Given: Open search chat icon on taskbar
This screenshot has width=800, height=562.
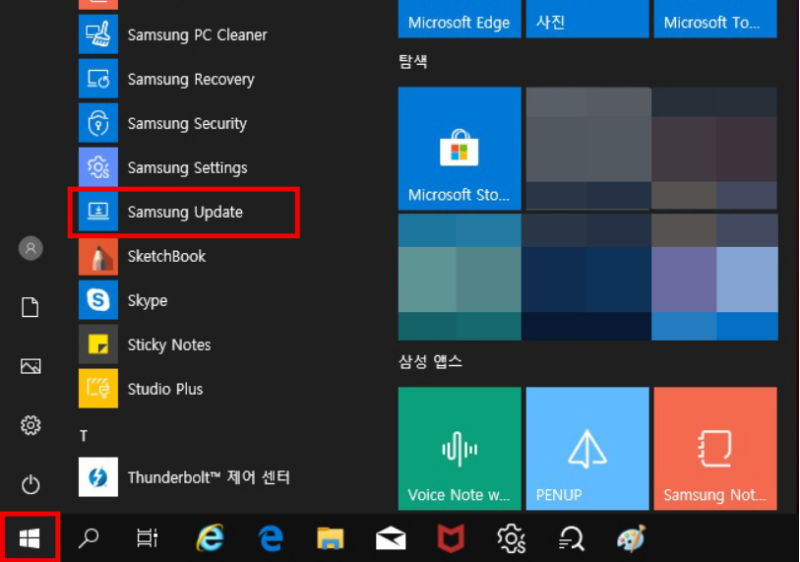Looking at the screenshot, I should tap(571, 539).
